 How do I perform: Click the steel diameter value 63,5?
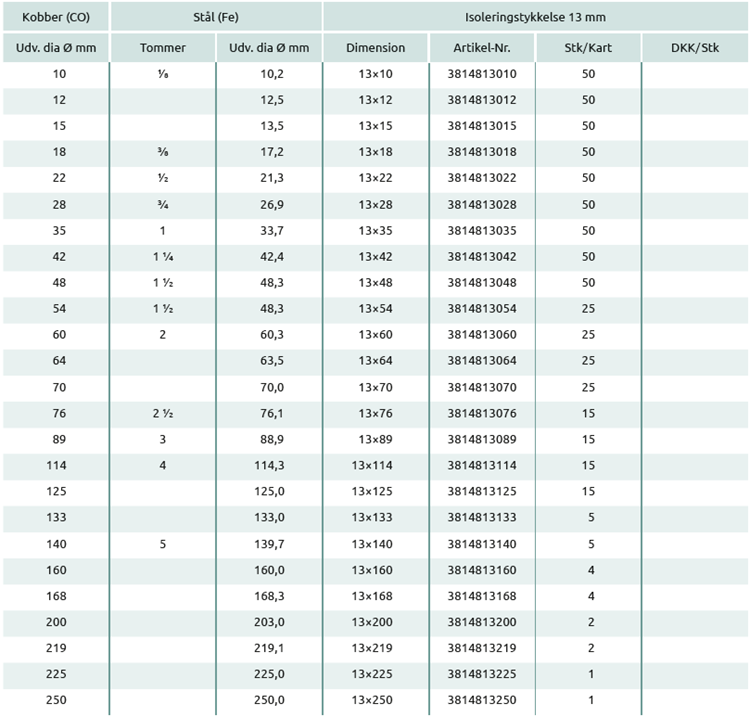coord(272,361)
